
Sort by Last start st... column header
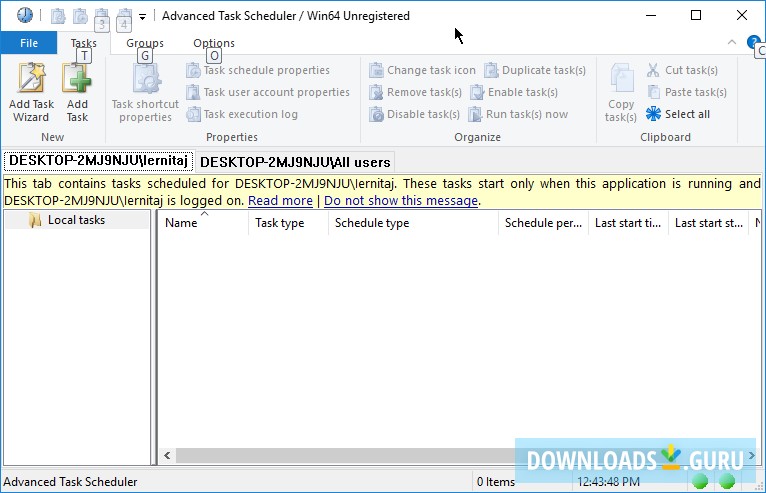708,223
